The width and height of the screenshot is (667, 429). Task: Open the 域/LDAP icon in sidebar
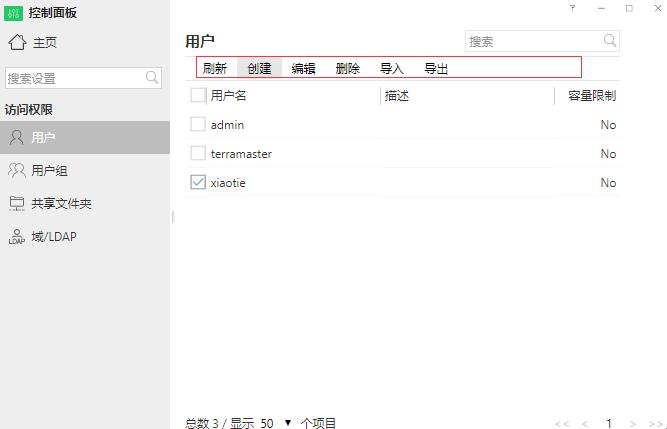click(x=17, y=237)
